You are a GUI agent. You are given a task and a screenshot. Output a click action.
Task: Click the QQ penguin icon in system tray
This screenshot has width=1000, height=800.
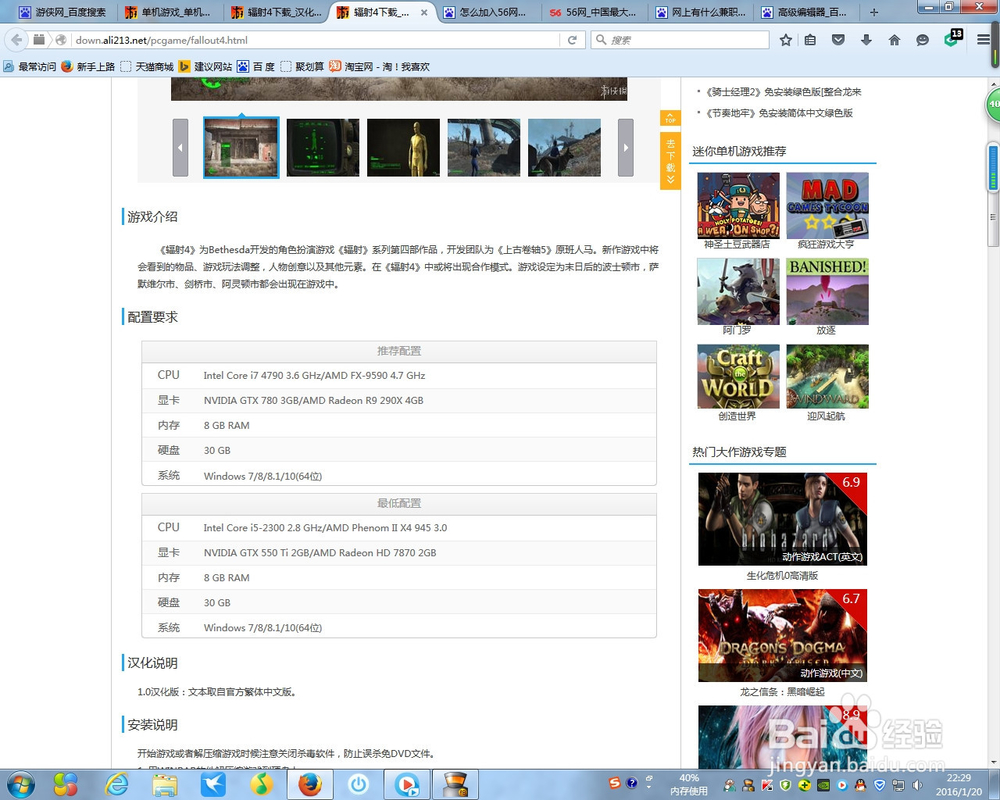click(860, 786)
